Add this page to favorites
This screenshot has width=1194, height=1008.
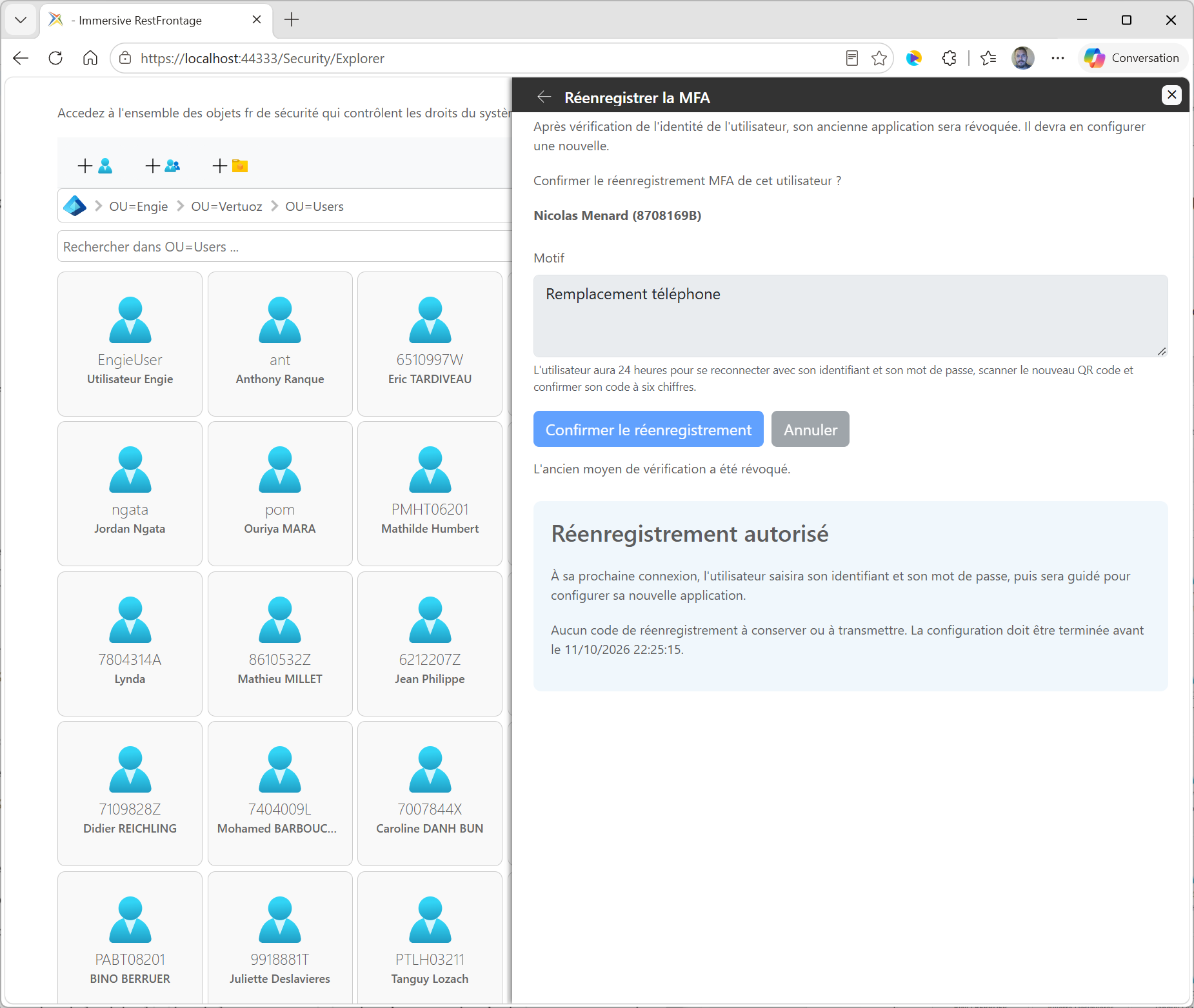click(x=879, y=58)
